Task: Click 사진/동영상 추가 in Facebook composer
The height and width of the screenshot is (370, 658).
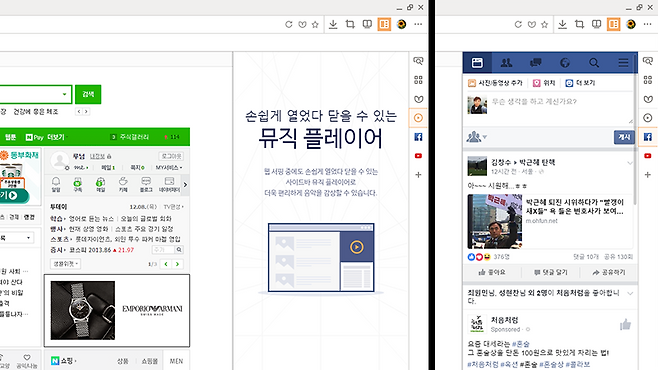Action: click(x=495, y=83)
